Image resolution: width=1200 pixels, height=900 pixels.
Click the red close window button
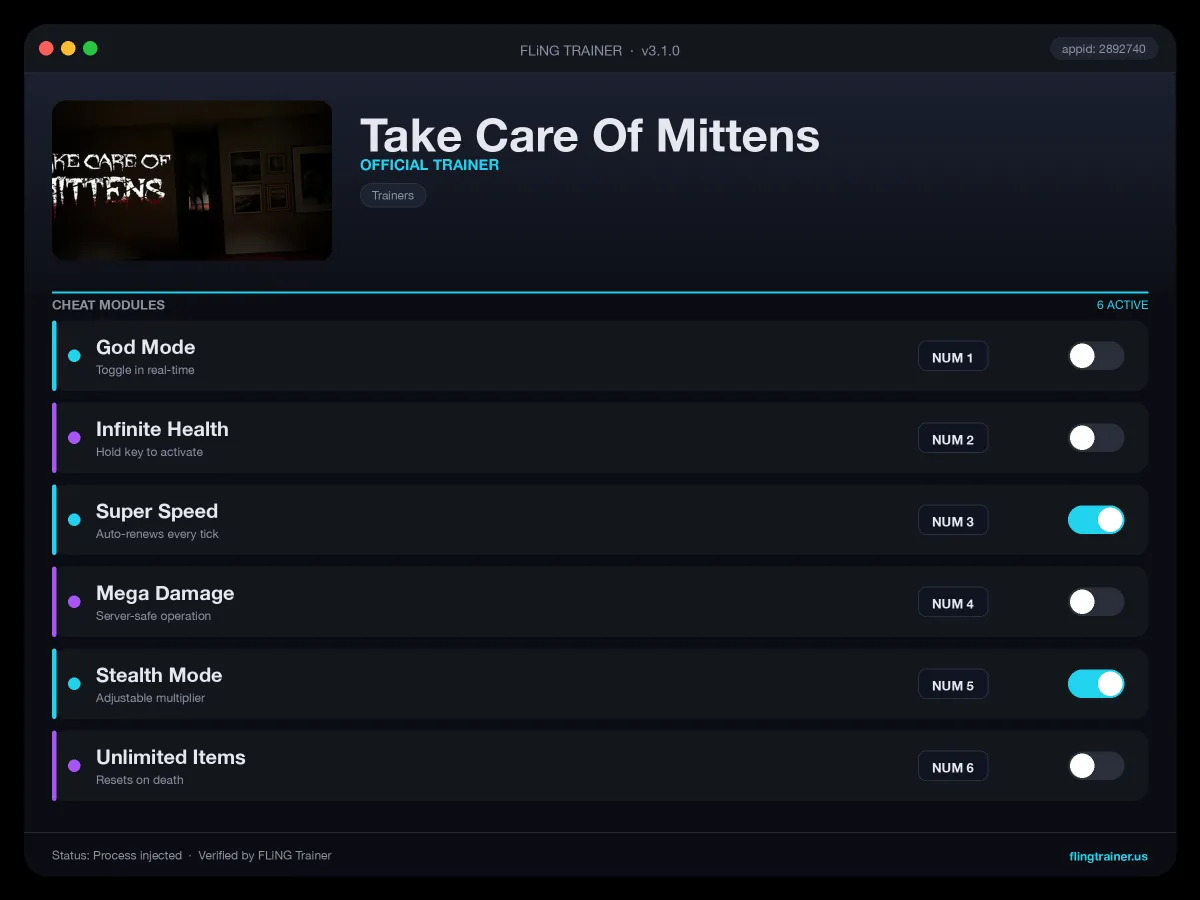pos(46,48)
